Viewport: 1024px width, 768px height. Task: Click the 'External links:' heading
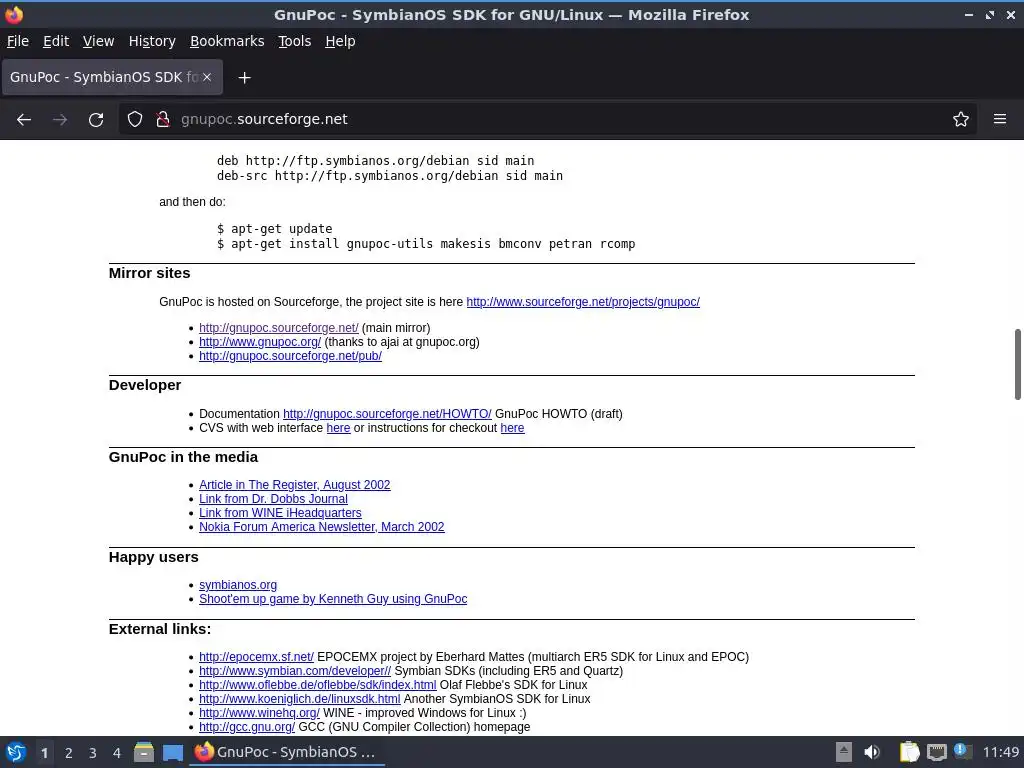pos(160,629)
